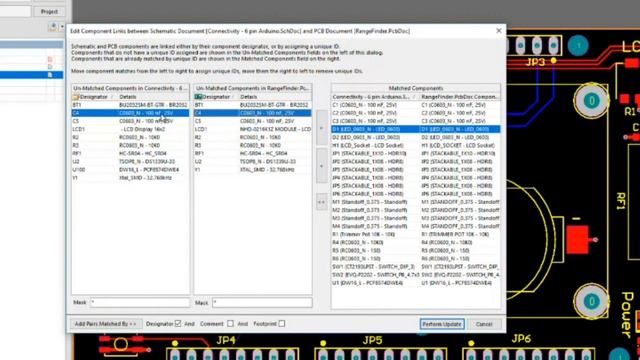Select C5 in the PCB un-matched list
The height and width of the screenshot is (360, 640).
[x=253, y=121]
